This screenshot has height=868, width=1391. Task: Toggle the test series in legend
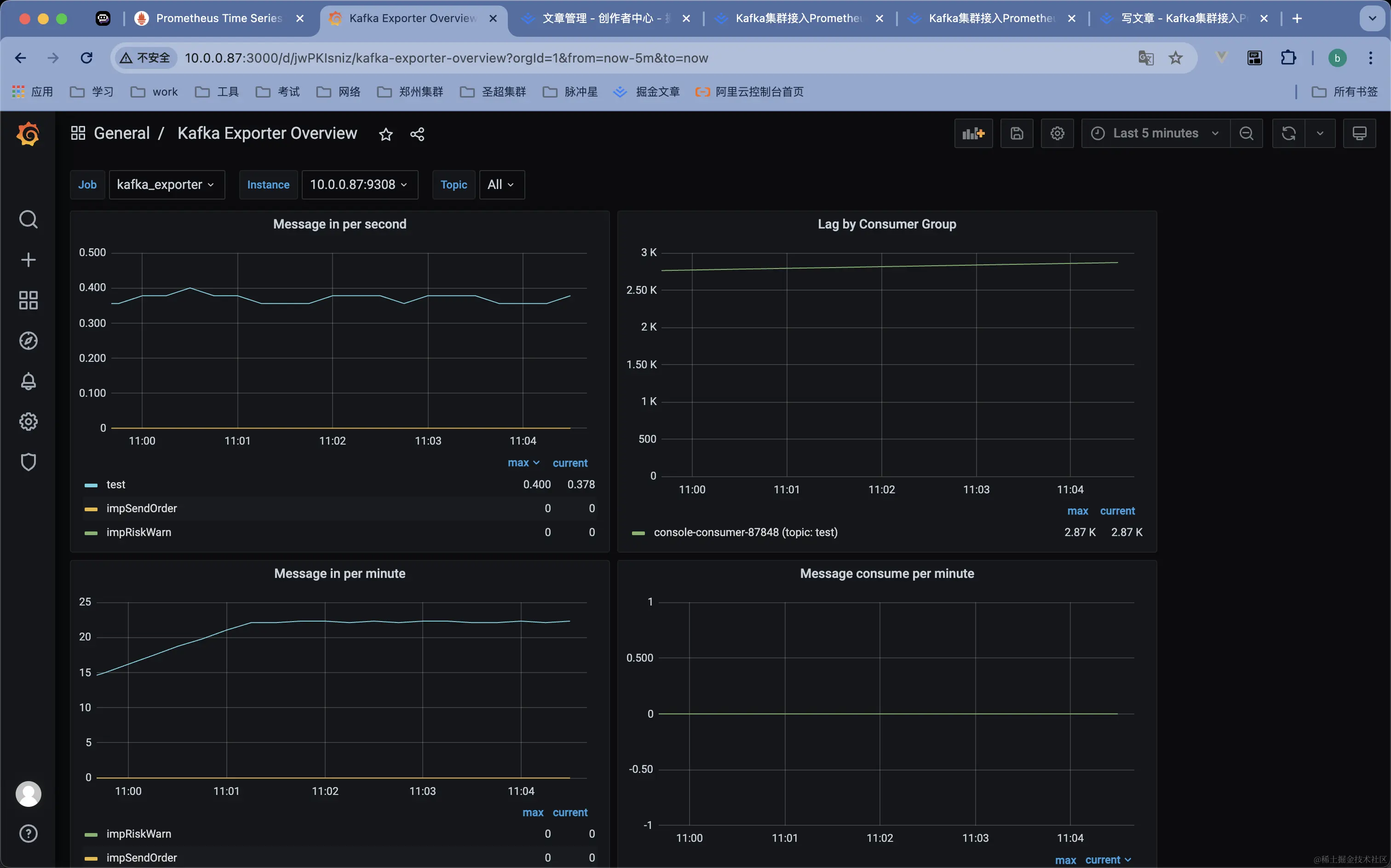(115, 485)
